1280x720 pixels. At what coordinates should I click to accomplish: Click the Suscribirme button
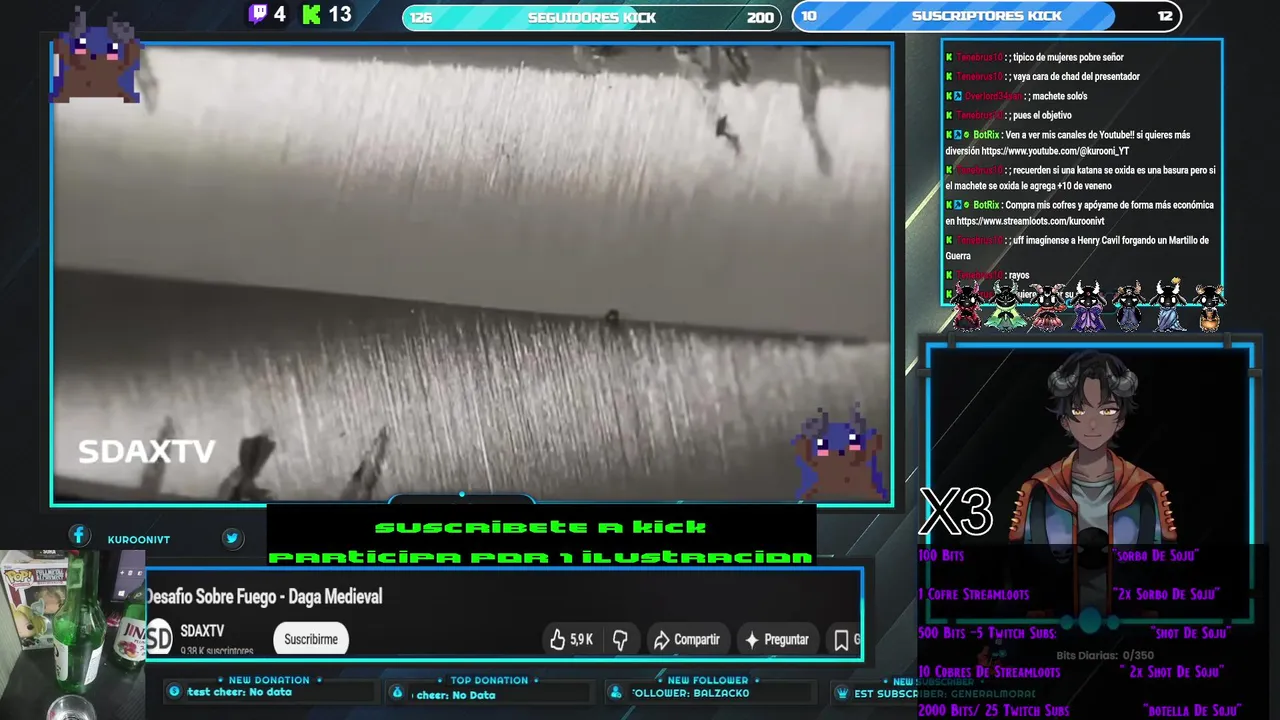tap(311, 639)
